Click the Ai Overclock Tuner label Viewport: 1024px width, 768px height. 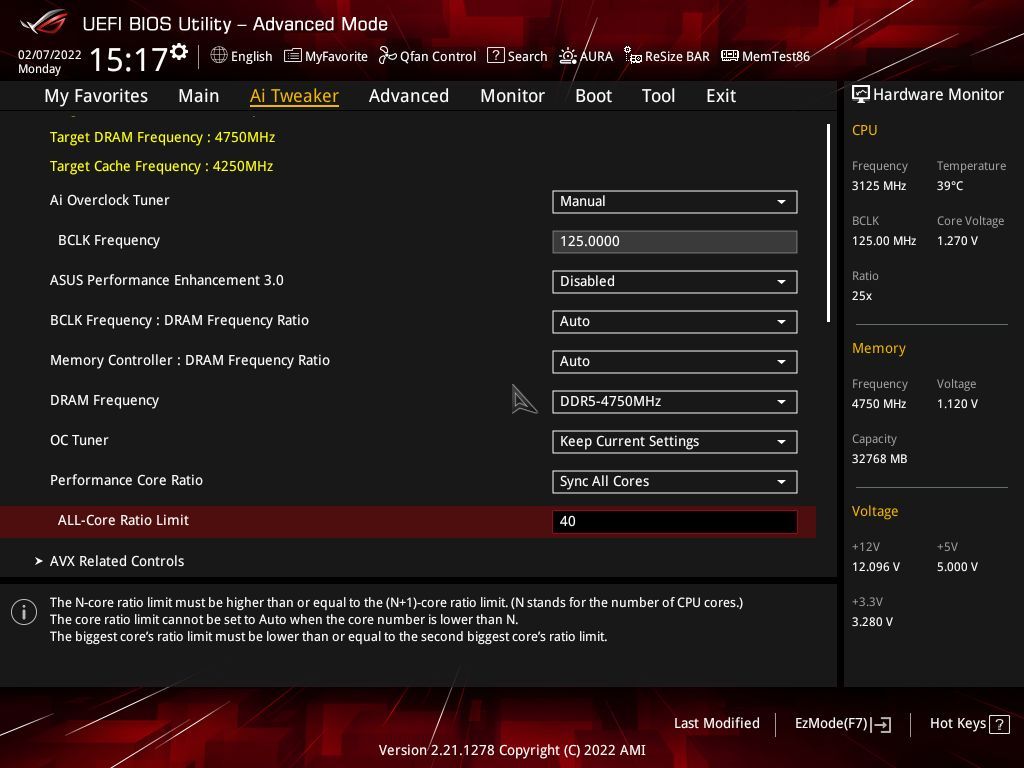click(x=110, y=200)
